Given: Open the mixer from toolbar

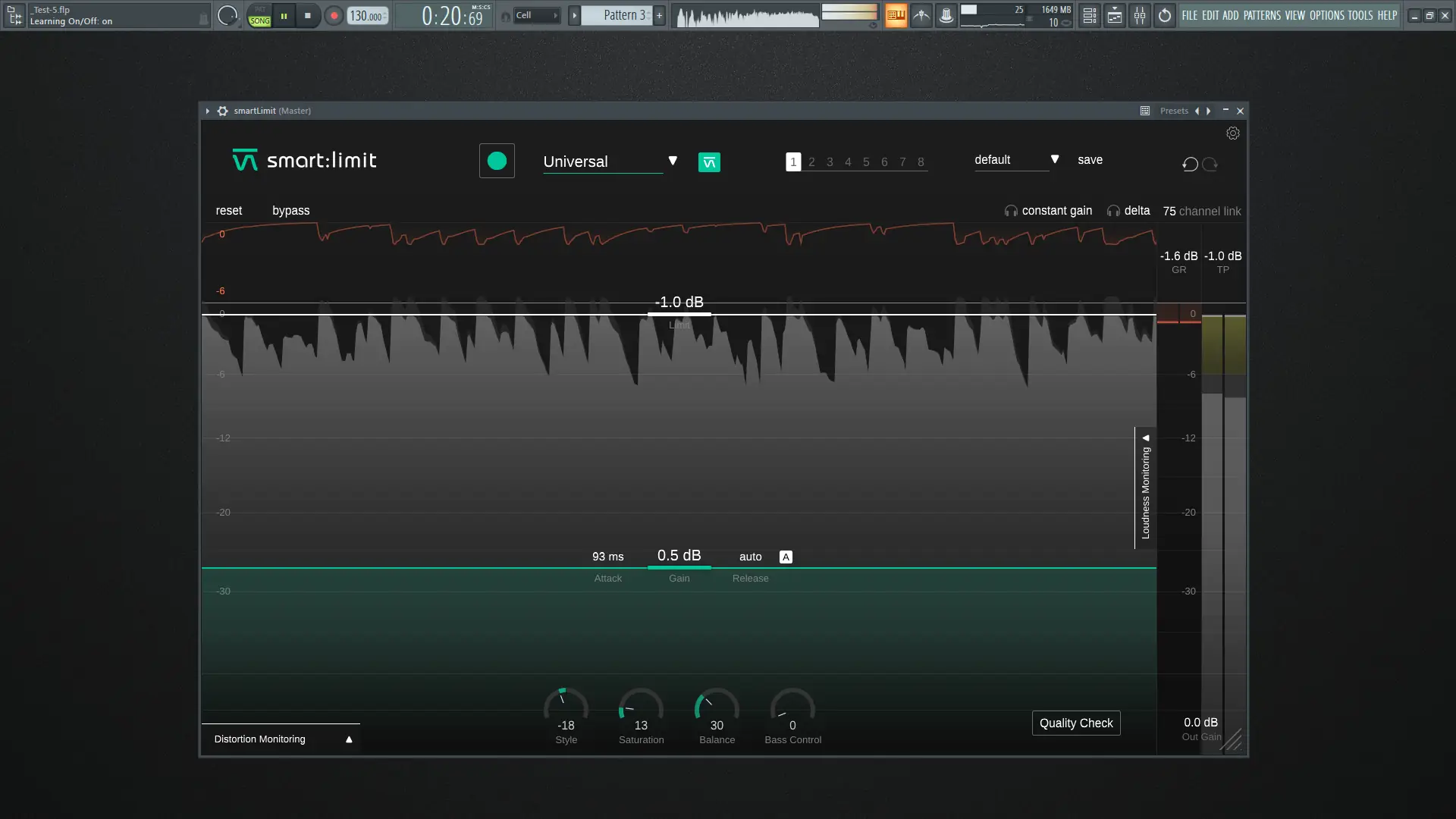Looking at the screenshot, I should [1140, 15].
